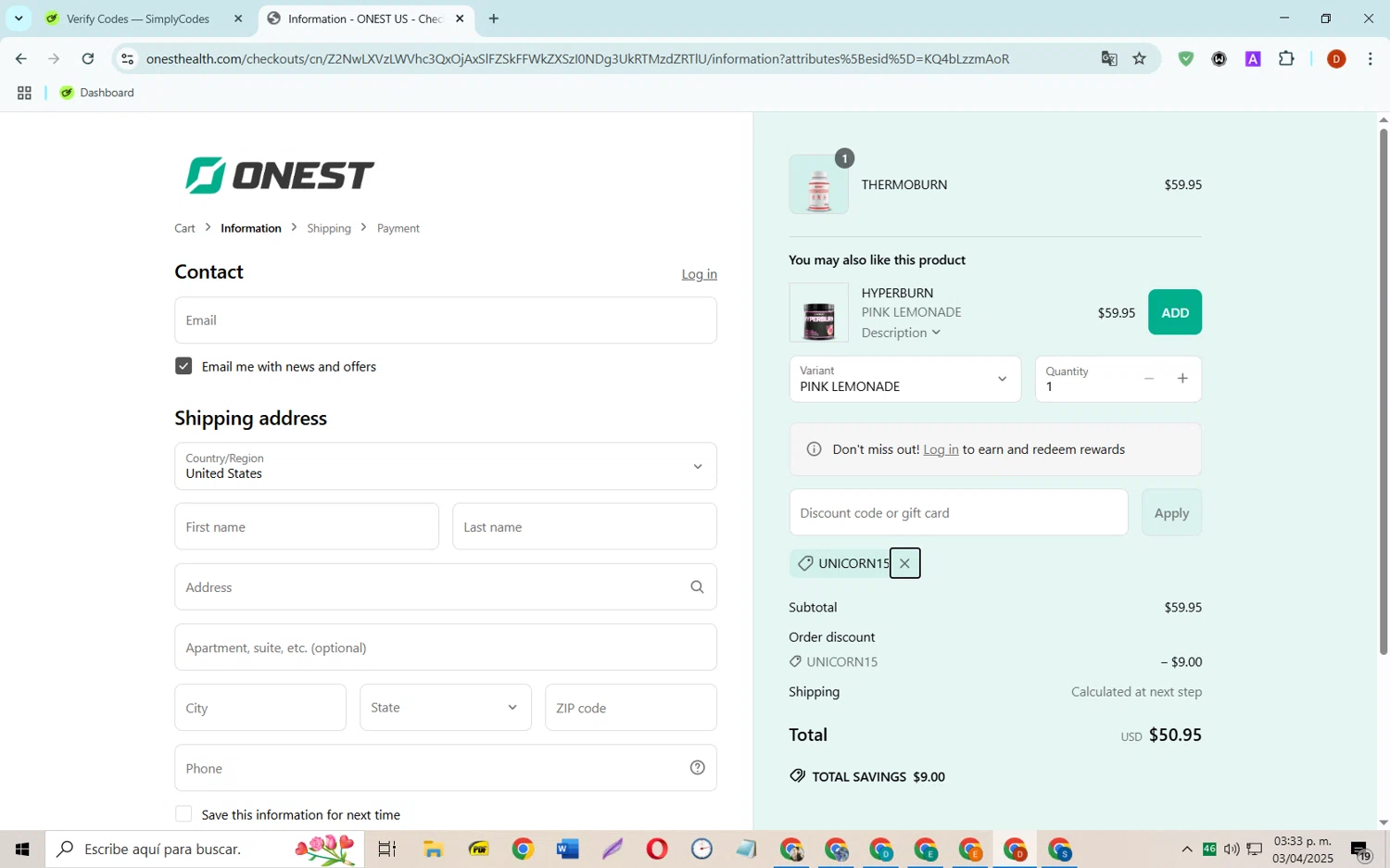Click the Email input field

click(x=446, y=321)
